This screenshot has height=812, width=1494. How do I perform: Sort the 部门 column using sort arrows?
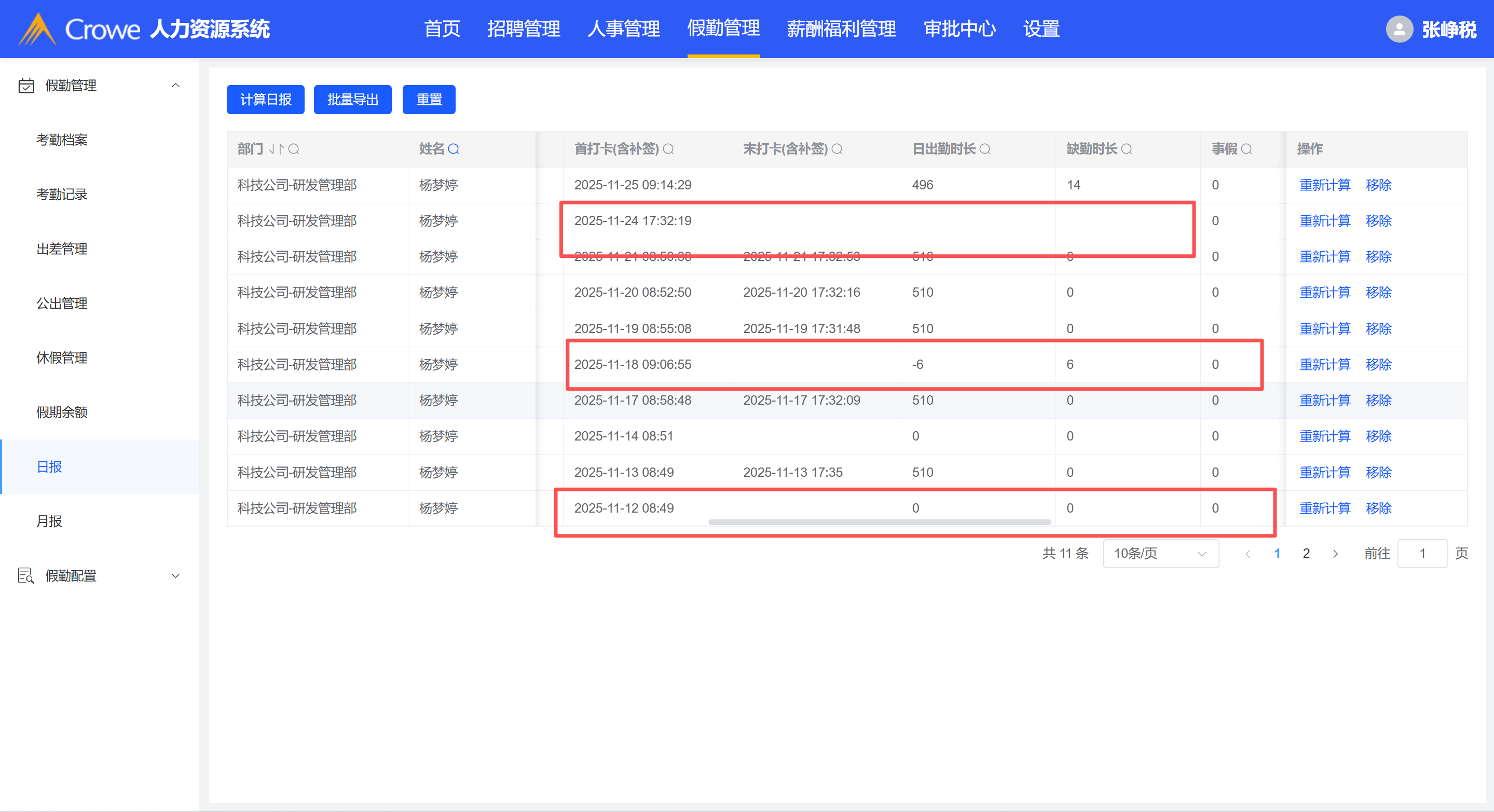pyautogui.click(x=276, y=149)
